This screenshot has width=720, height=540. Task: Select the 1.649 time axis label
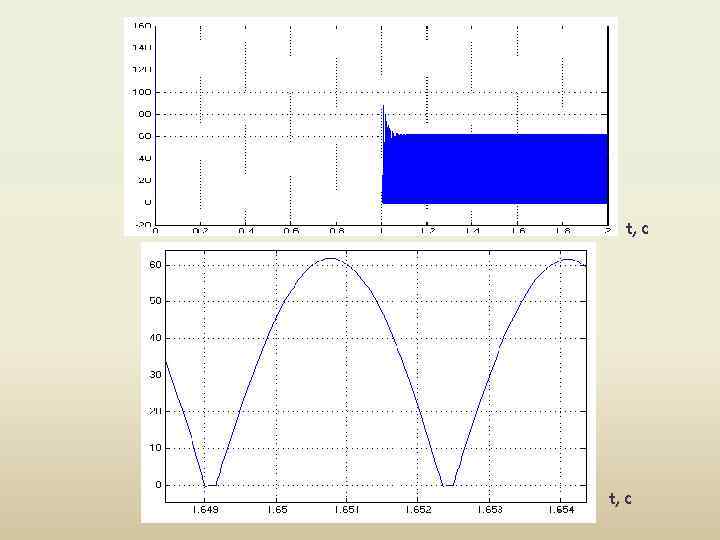click(x=205, y=510)
